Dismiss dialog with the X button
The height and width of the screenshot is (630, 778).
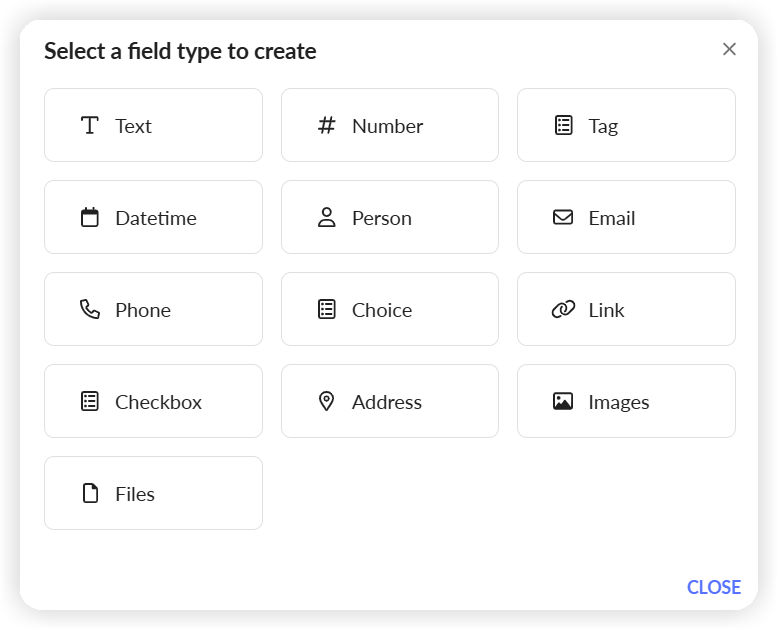(x=729, y=49)
